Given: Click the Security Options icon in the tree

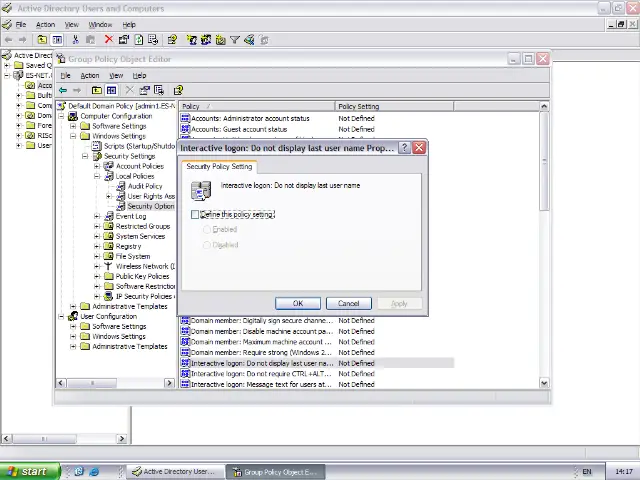Looking at the screenshot, I should [x=121, y=206].
